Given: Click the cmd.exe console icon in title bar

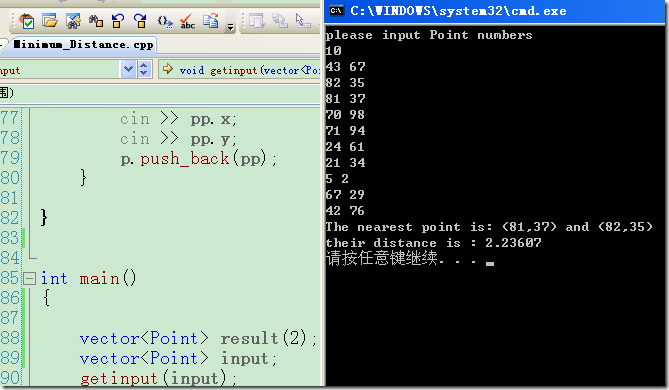Looking at the screenshot, I should [337, 11].
